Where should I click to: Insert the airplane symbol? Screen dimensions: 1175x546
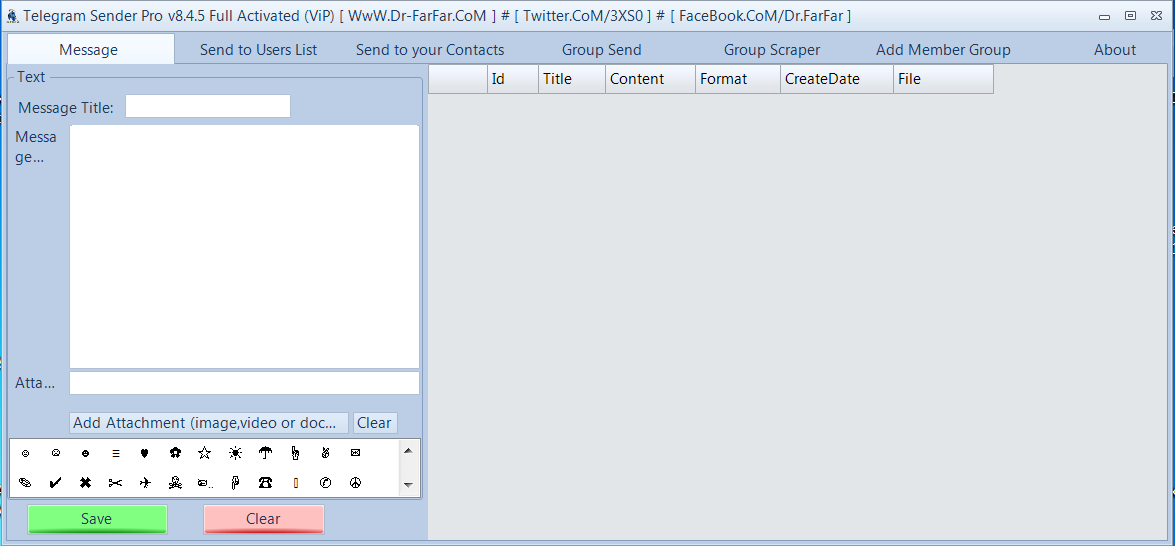pos(145,483)
